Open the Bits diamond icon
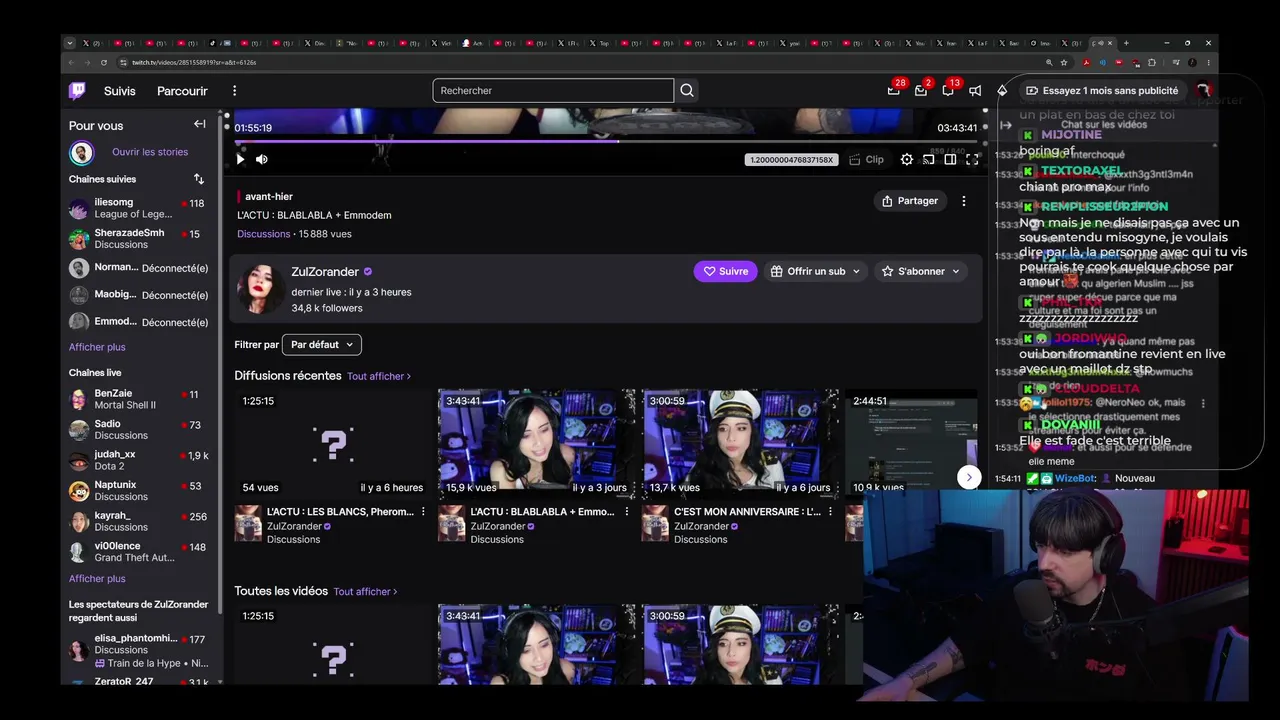 coord(1002,91)
